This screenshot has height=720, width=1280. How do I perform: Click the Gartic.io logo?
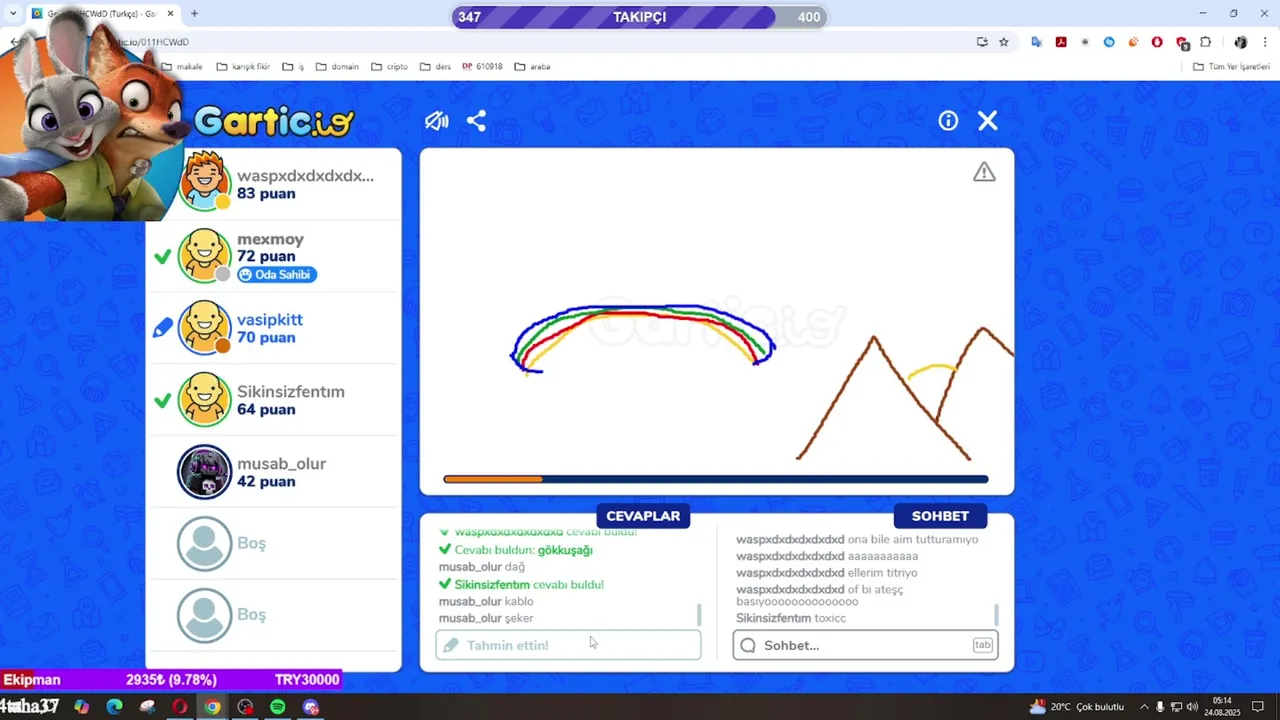point(273,121)
